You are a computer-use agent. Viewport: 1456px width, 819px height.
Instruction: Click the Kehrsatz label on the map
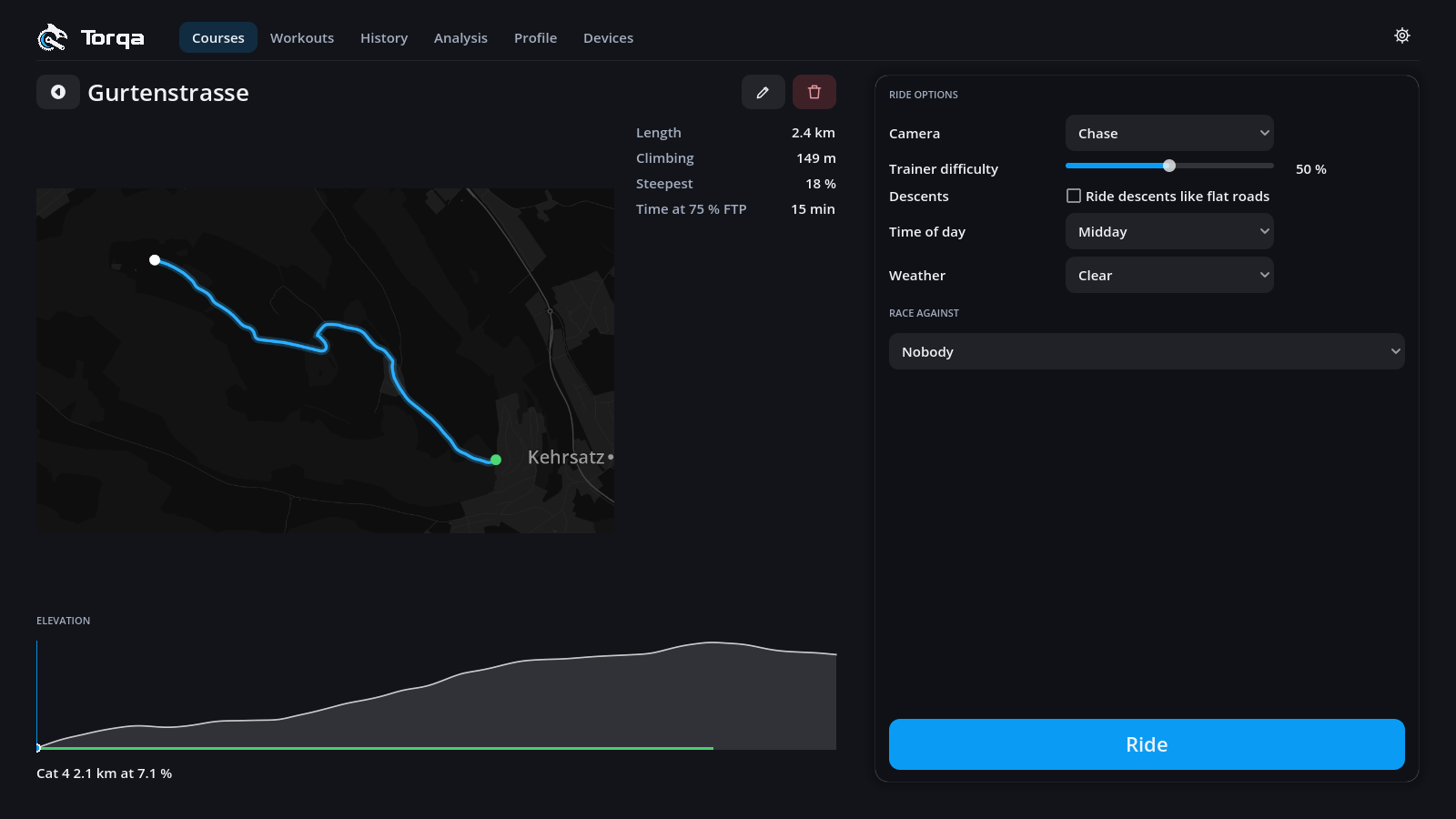566,457
